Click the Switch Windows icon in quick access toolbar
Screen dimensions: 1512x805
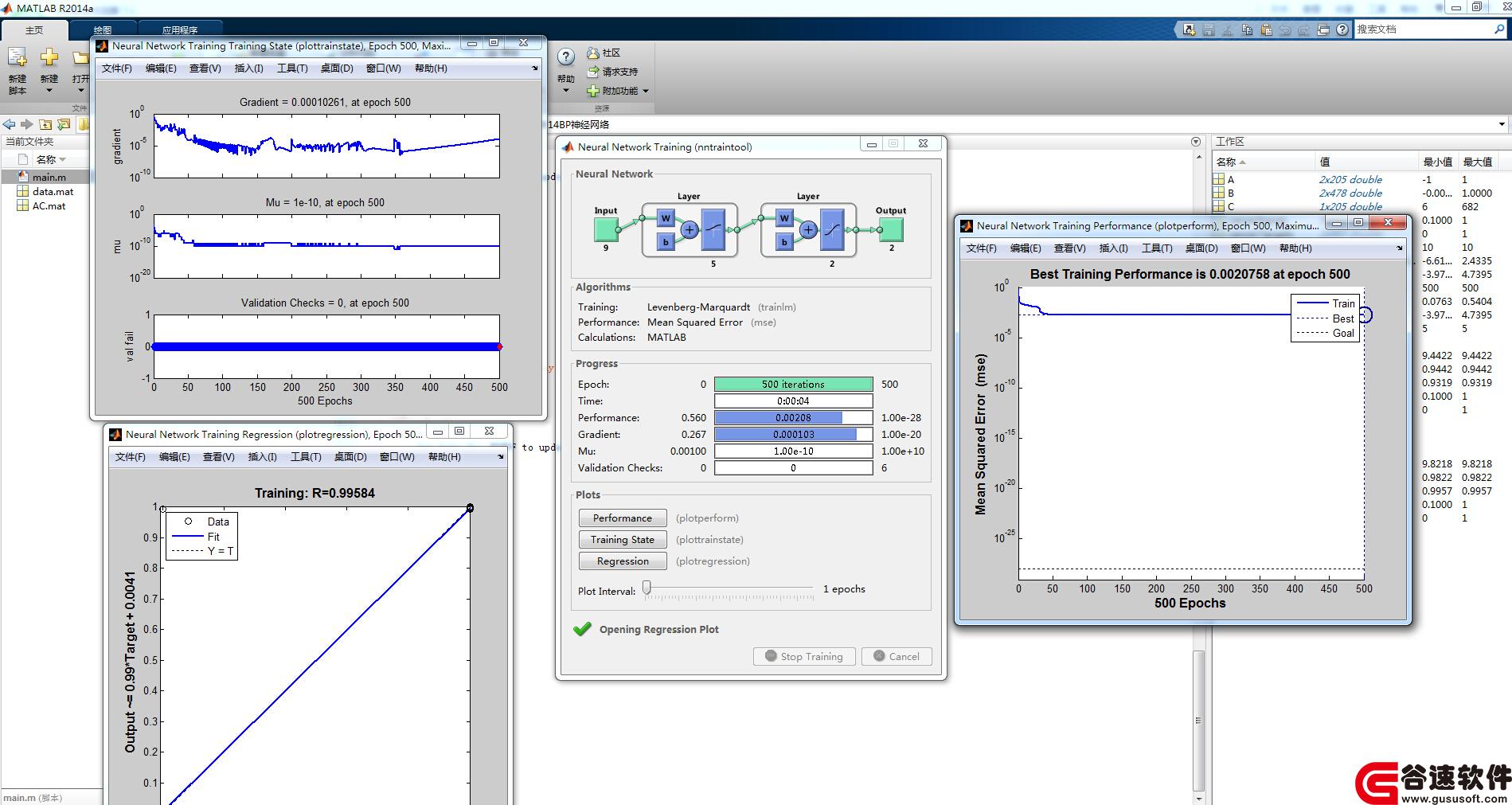point(1323,29)
